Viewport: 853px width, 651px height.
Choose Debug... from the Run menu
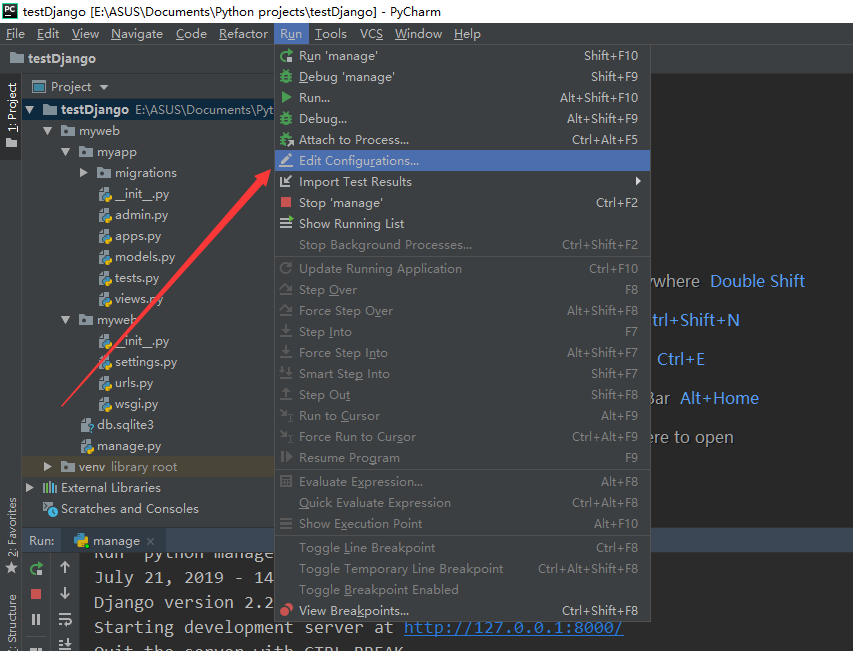pyautogui.click(x=462, y=119)
